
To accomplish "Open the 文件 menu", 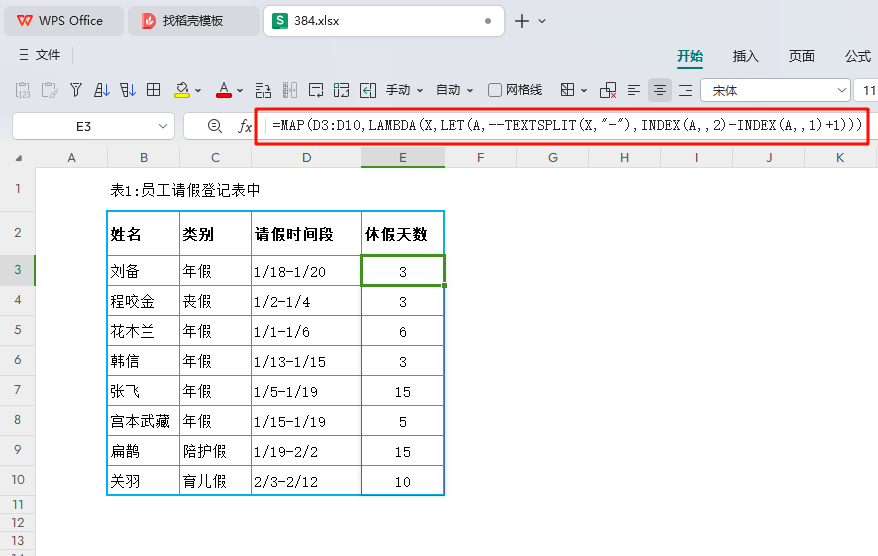I will [39, 55].
